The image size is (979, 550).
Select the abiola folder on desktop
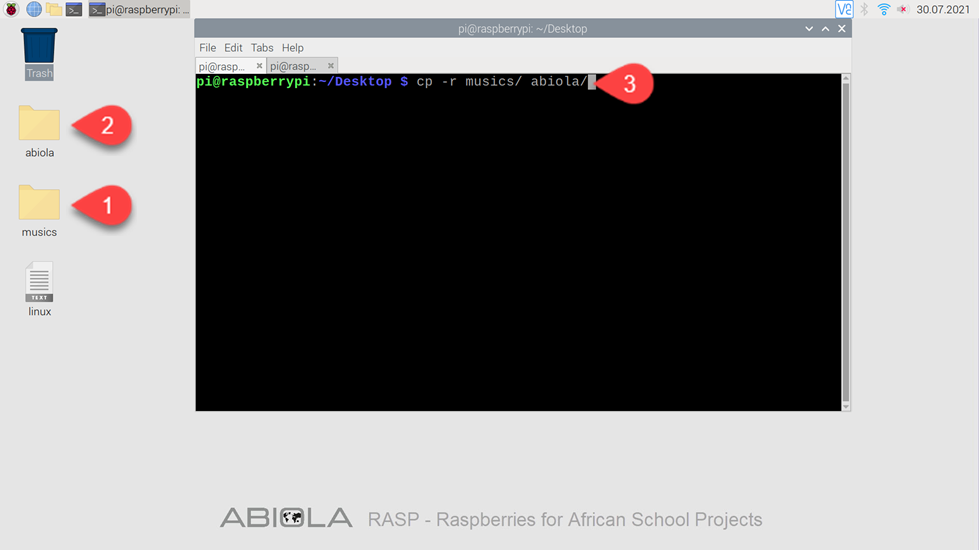click(39, 131)
